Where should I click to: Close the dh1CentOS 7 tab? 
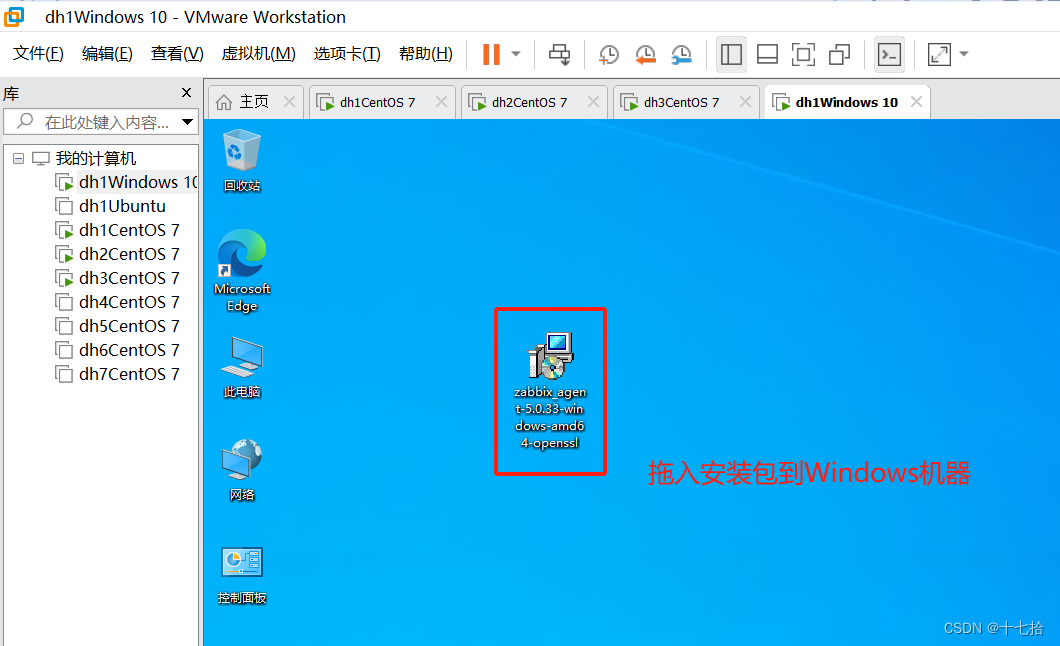point(441,101)
